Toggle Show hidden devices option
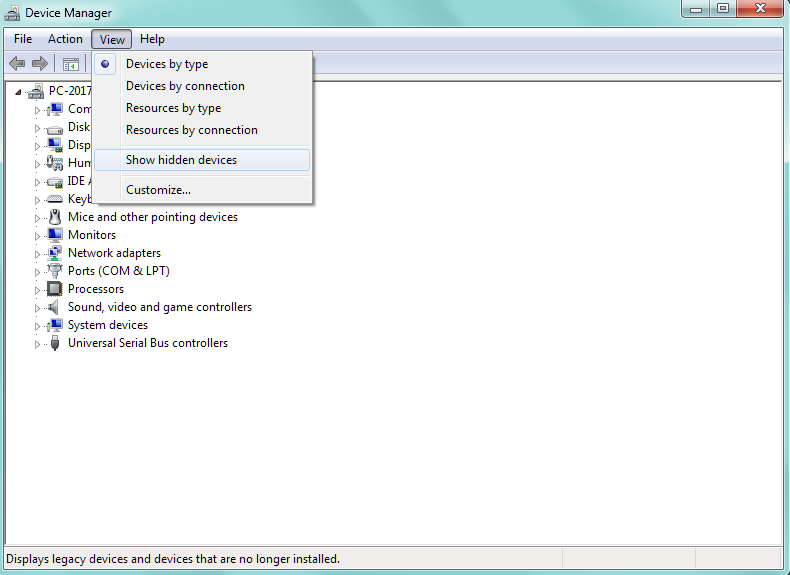 coord(181,160)
